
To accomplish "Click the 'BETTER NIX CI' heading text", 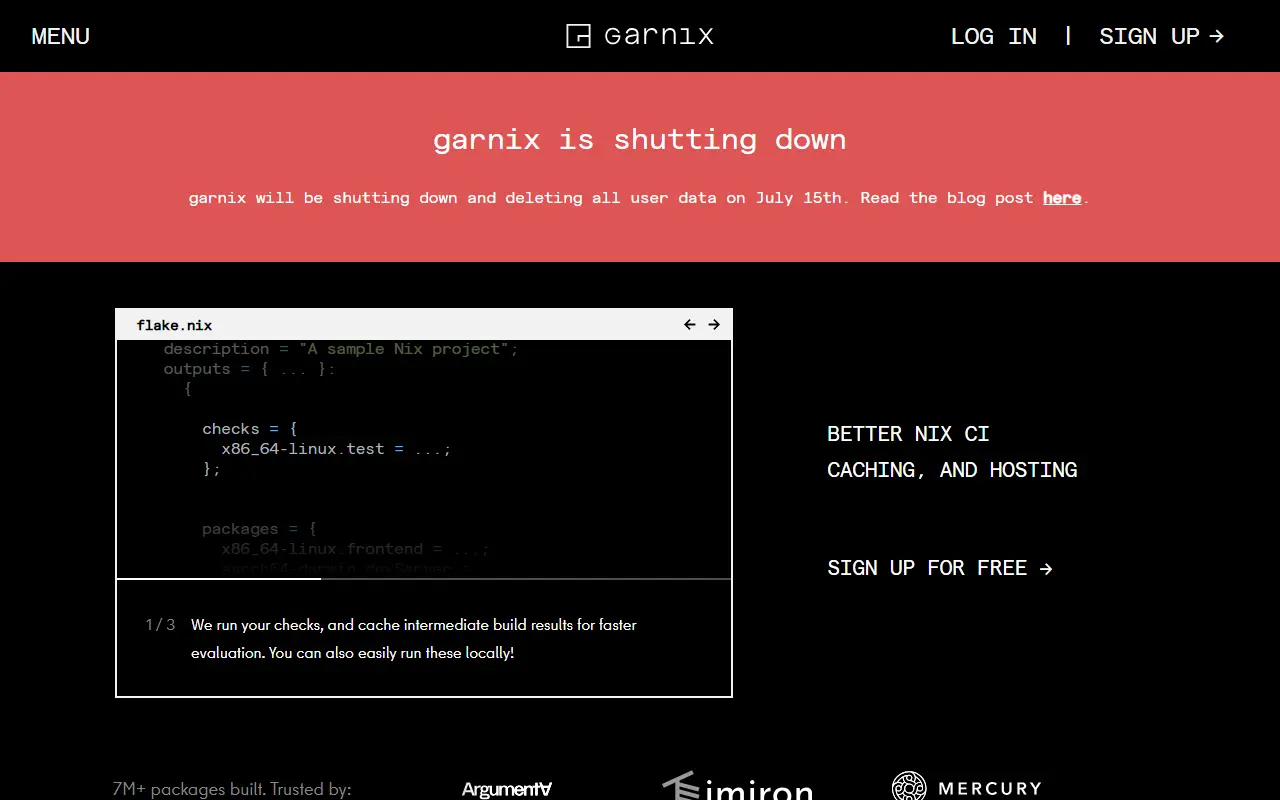I will pyautogui.click(x=908, y=434).
